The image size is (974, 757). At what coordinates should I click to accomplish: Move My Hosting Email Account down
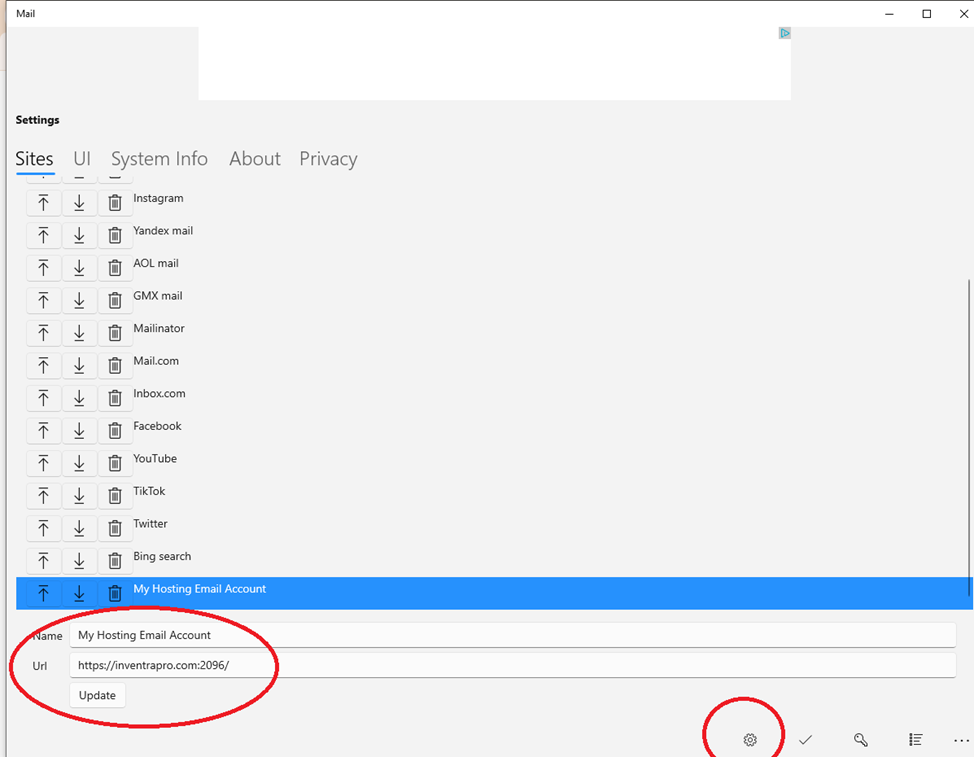tap(79, 594)
